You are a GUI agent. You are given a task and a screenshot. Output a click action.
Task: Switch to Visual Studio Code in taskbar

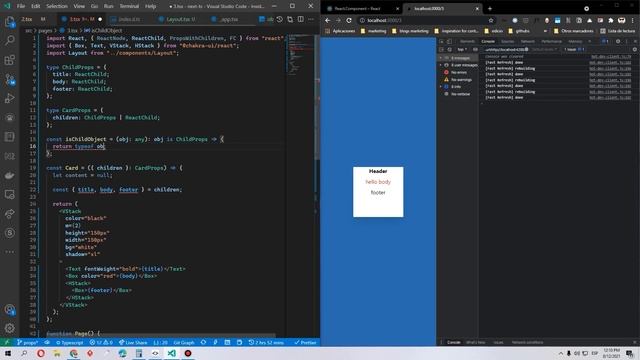tap(171, 353)
